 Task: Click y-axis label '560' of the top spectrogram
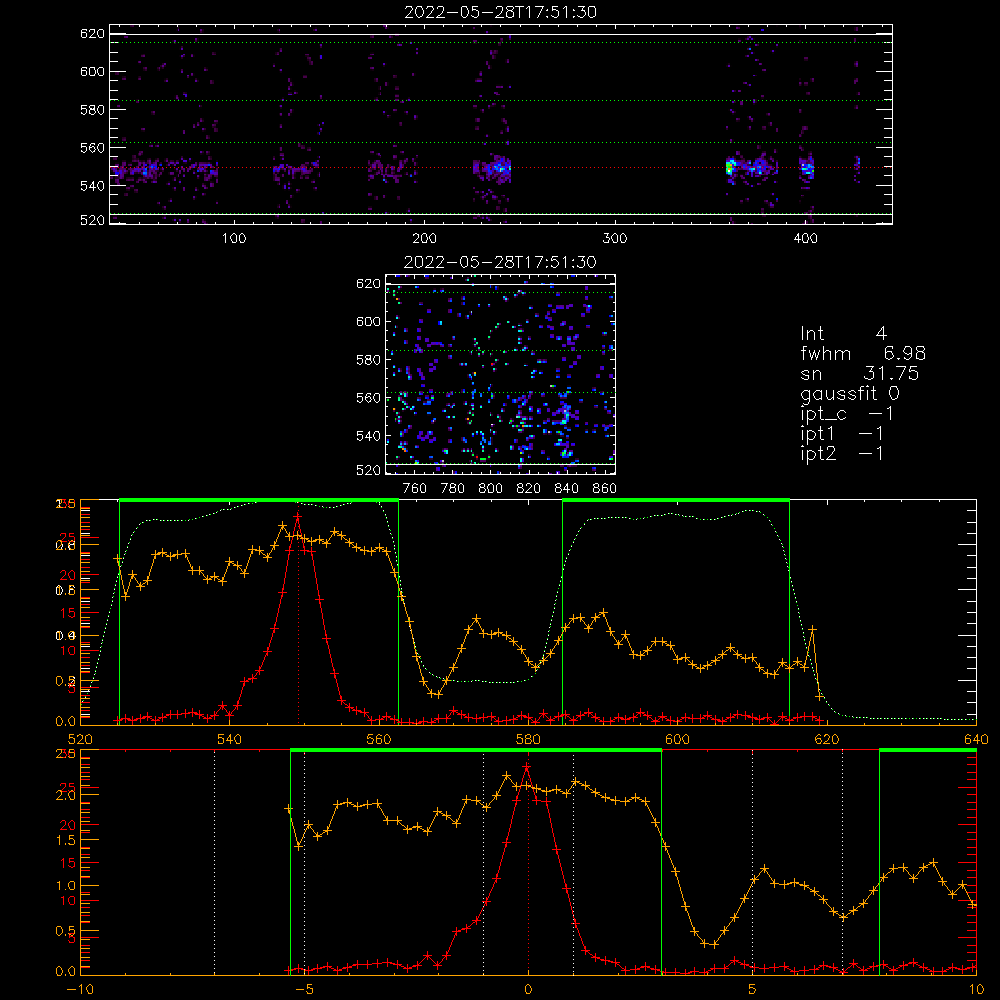coord(92,148)
